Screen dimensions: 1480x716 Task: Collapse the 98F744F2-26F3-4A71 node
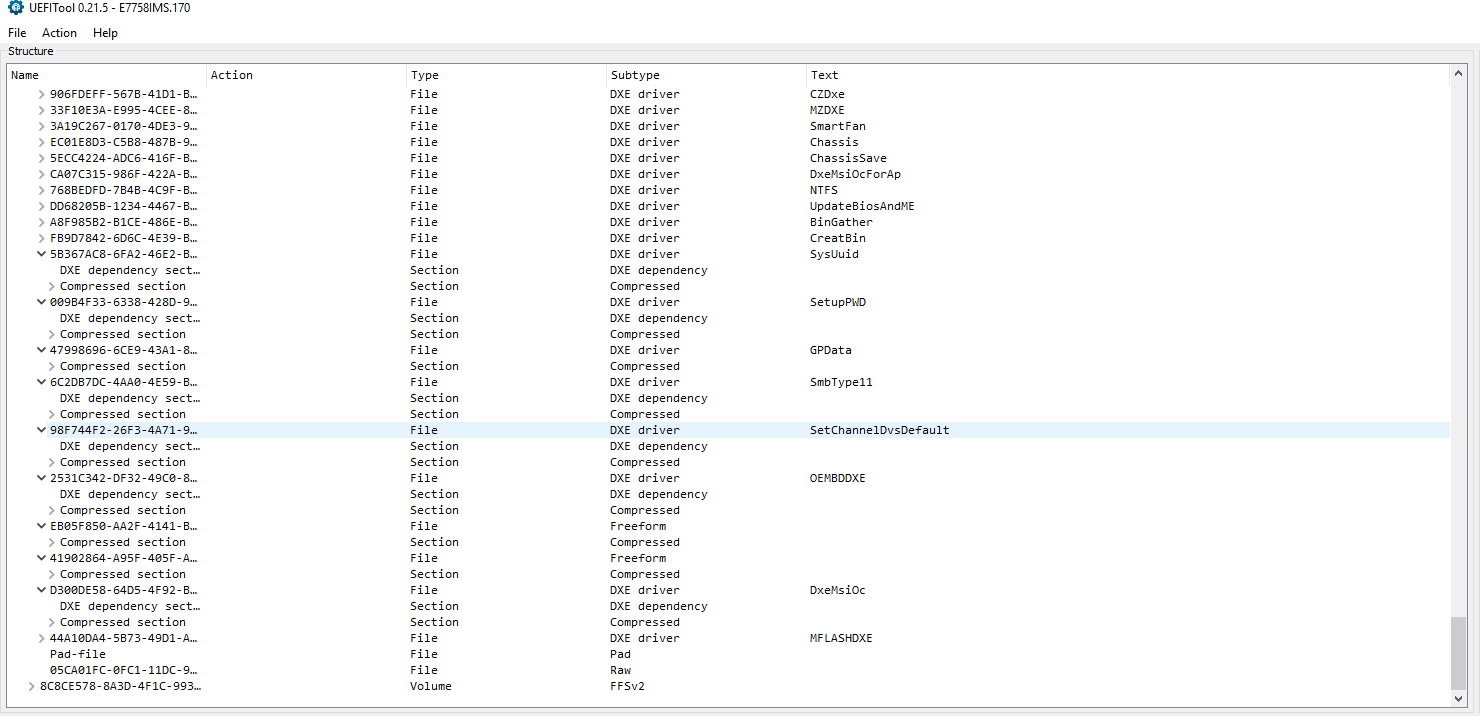point(42,430)
